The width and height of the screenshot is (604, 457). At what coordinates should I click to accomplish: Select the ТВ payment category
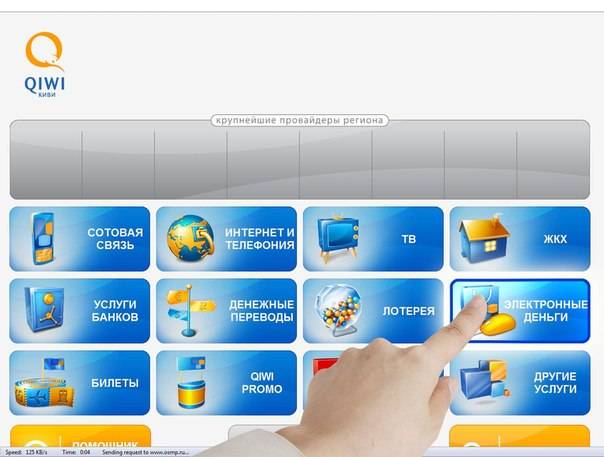click(373, 239)
